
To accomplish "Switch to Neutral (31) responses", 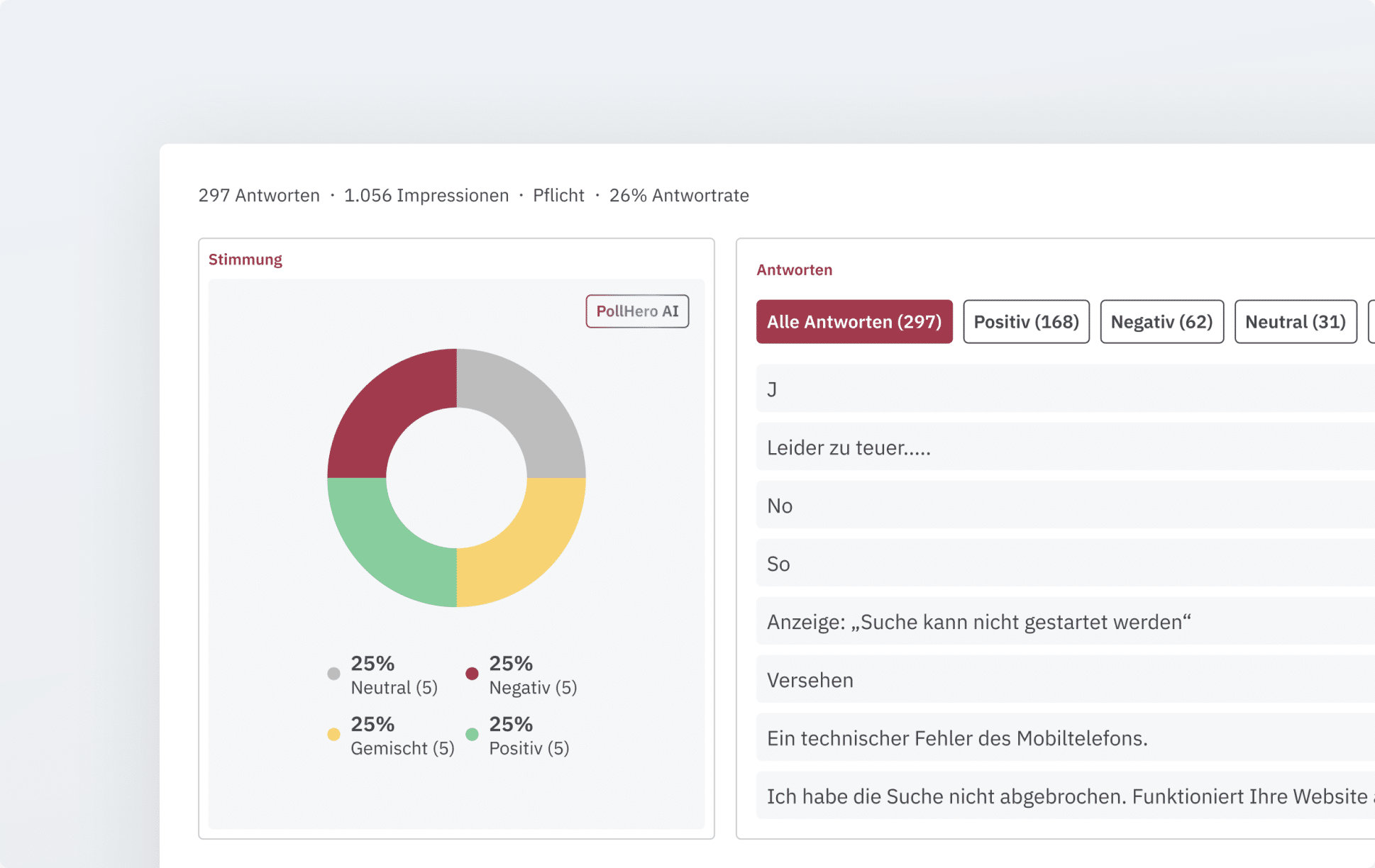I will [1295, 322].
